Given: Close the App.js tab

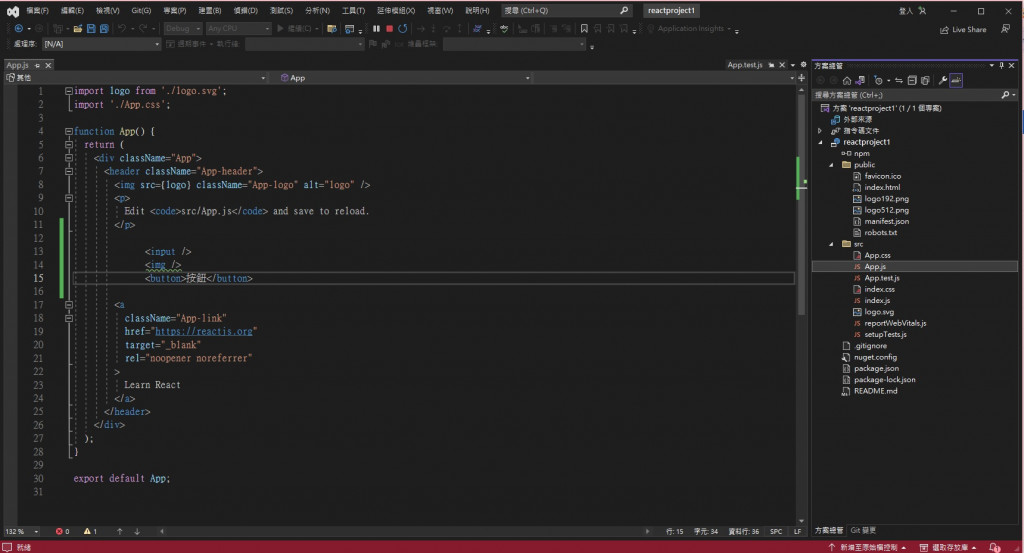Looking at the screenshot, I should (x=48, y=65).
